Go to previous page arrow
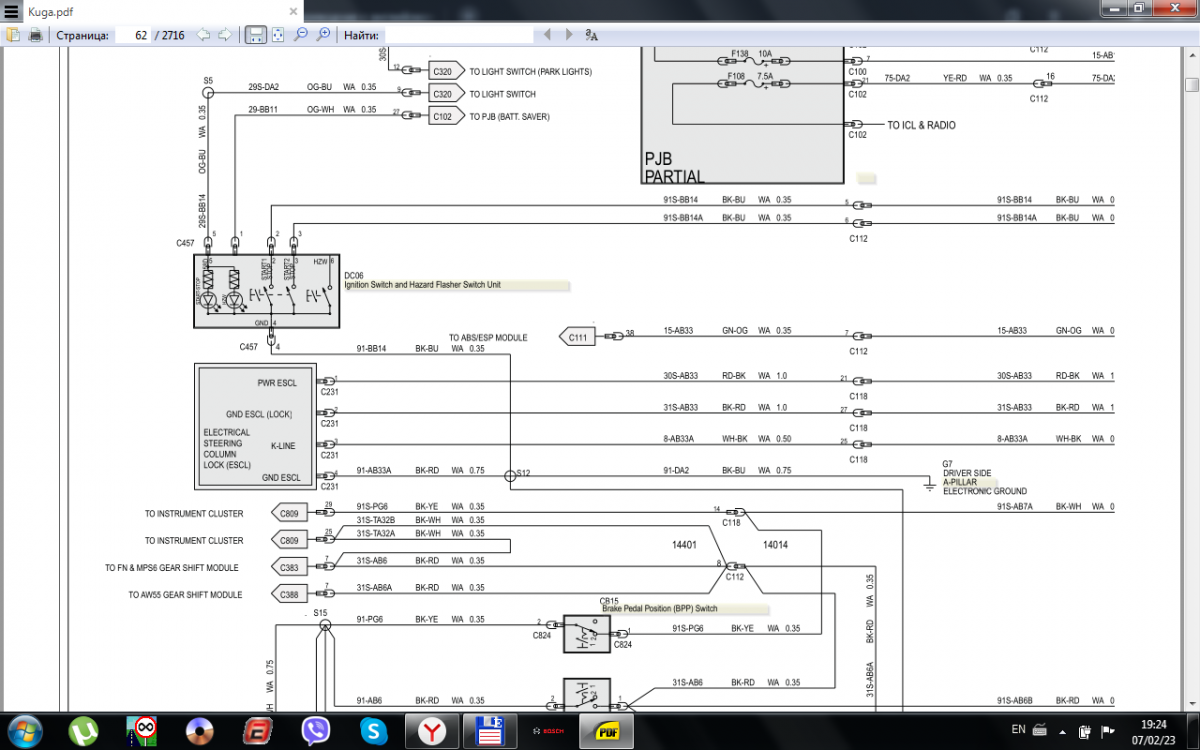 [204, 35]
